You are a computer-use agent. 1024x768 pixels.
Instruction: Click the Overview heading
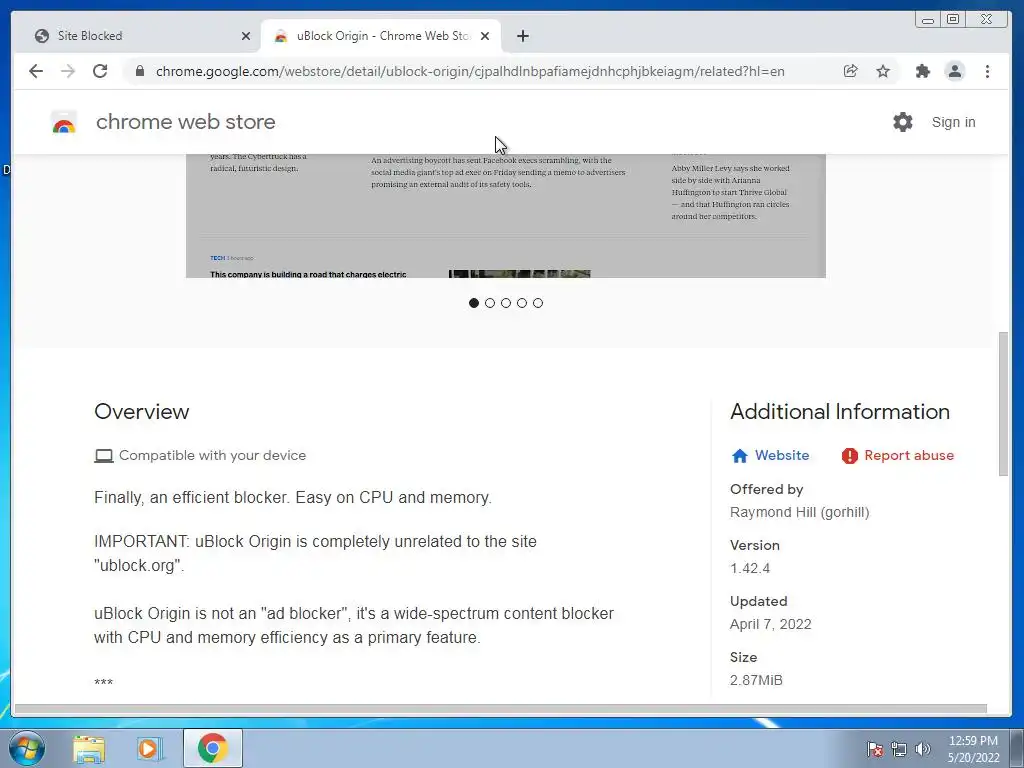[x=142, y=411]
